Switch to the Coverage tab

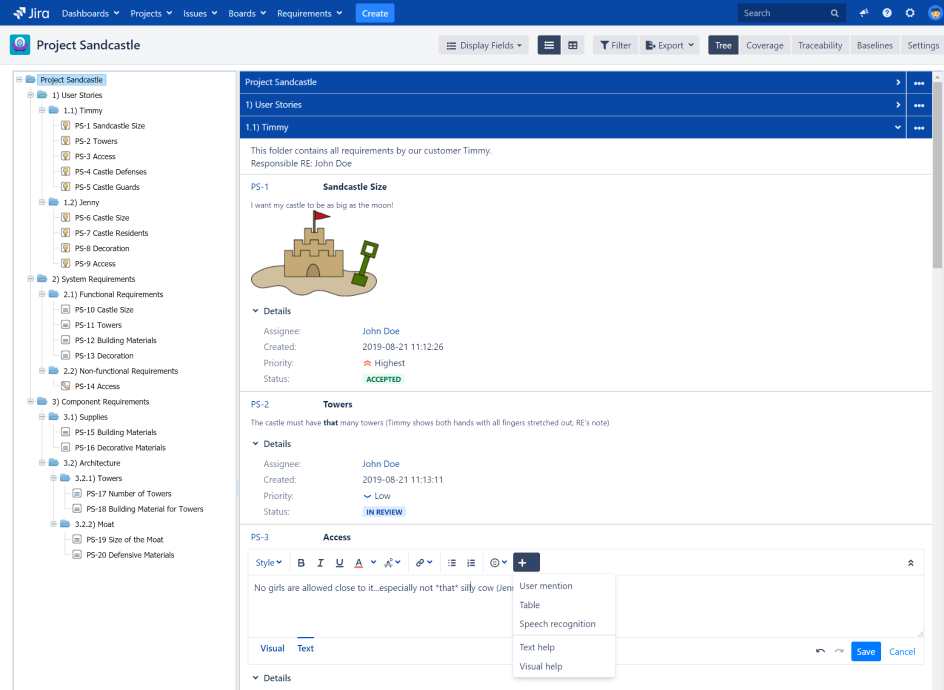point(765,45)
